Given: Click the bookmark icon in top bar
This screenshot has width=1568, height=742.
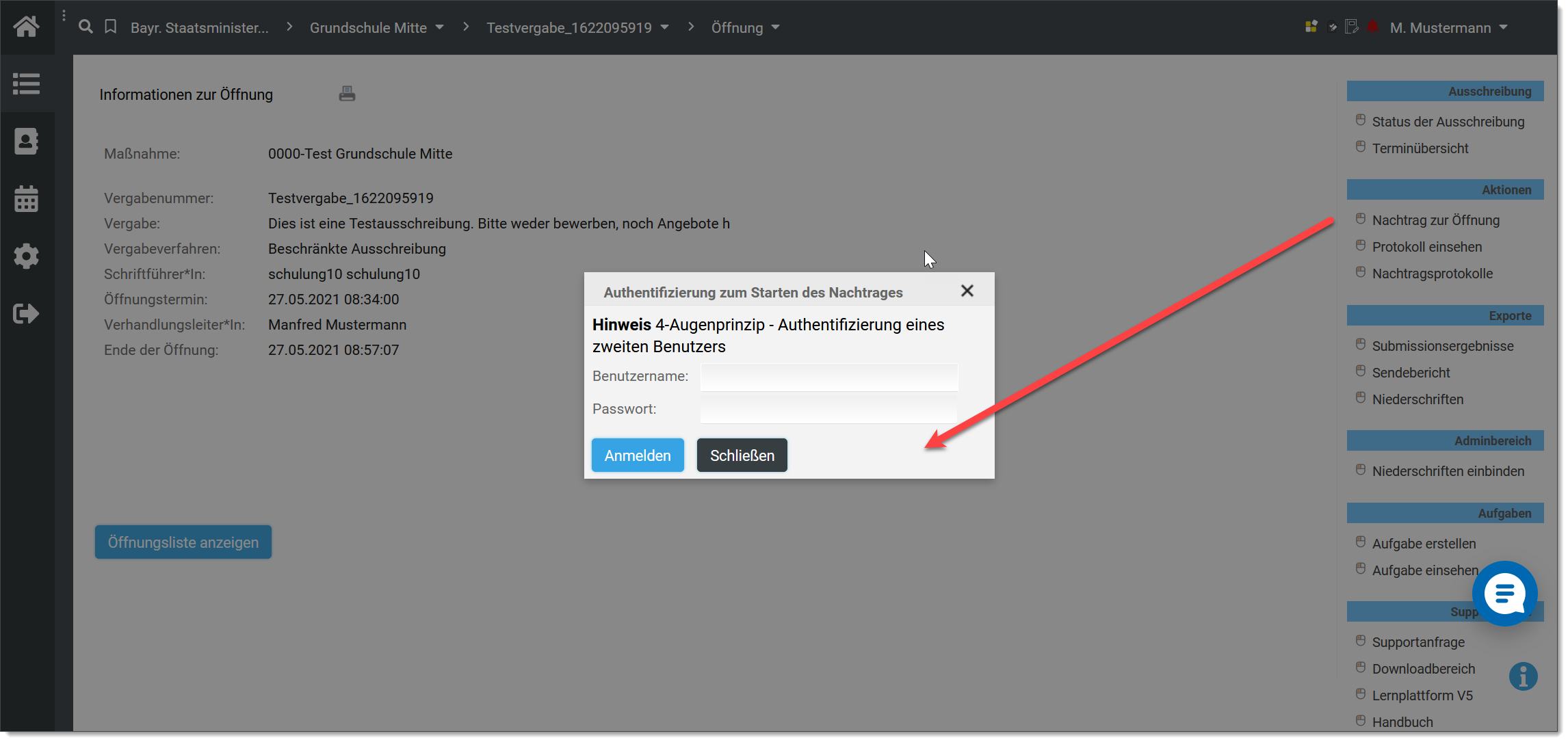Looking at the screenshot, I should click(110, 27).
